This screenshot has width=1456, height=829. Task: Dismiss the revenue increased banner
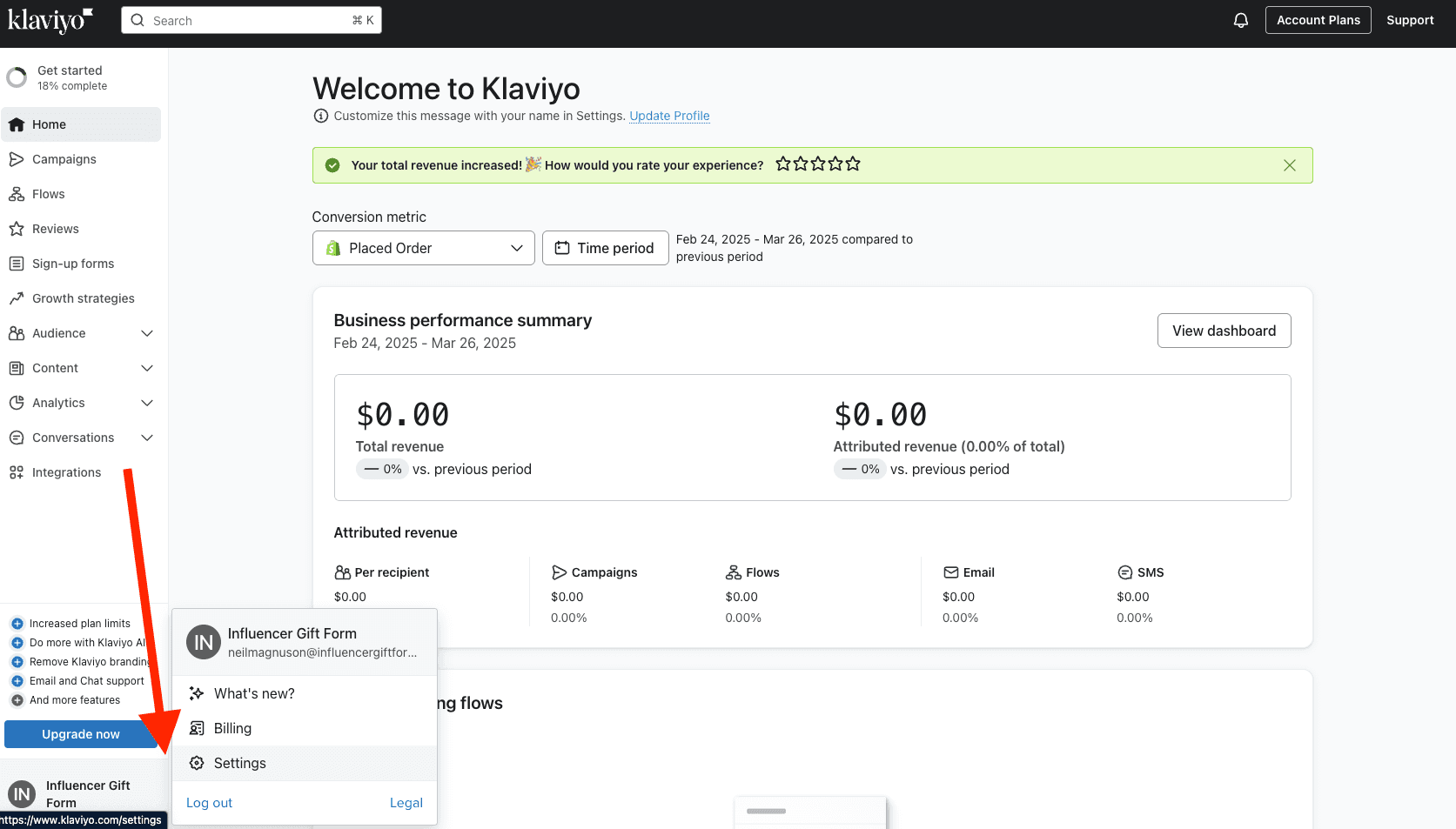[x=1290, y=165]
